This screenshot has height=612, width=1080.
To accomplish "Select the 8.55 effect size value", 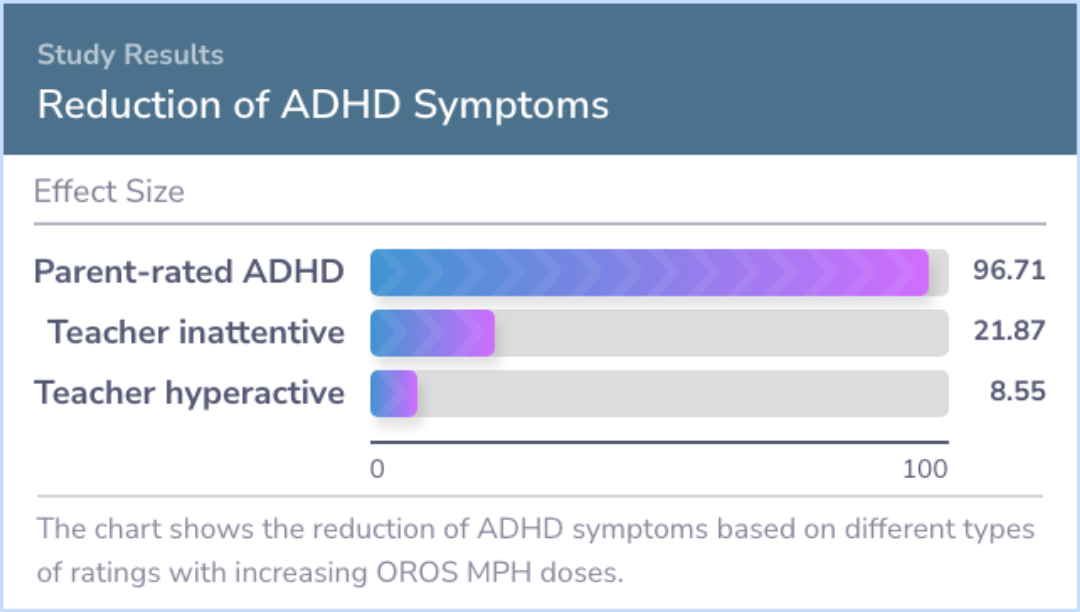I will pos(1017,390).
